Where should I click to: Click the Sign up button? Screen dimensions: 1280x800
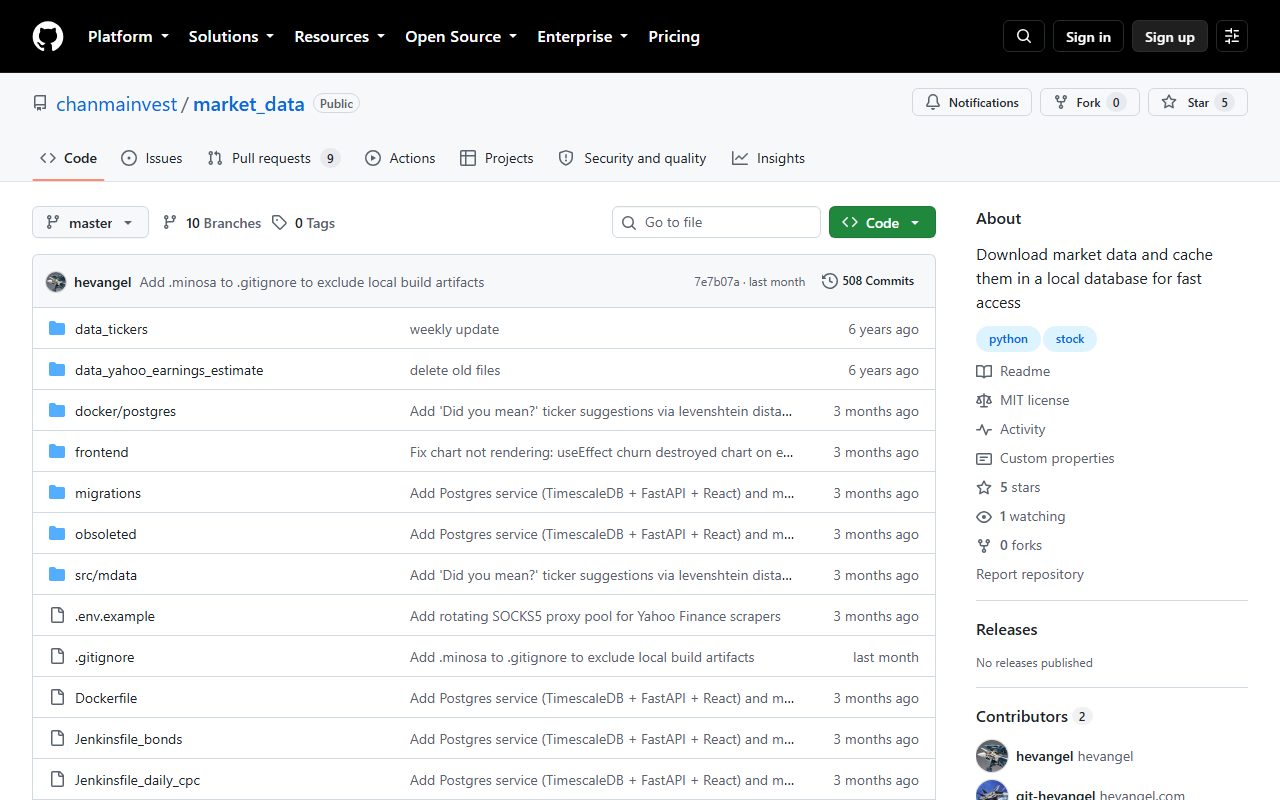1170,37
